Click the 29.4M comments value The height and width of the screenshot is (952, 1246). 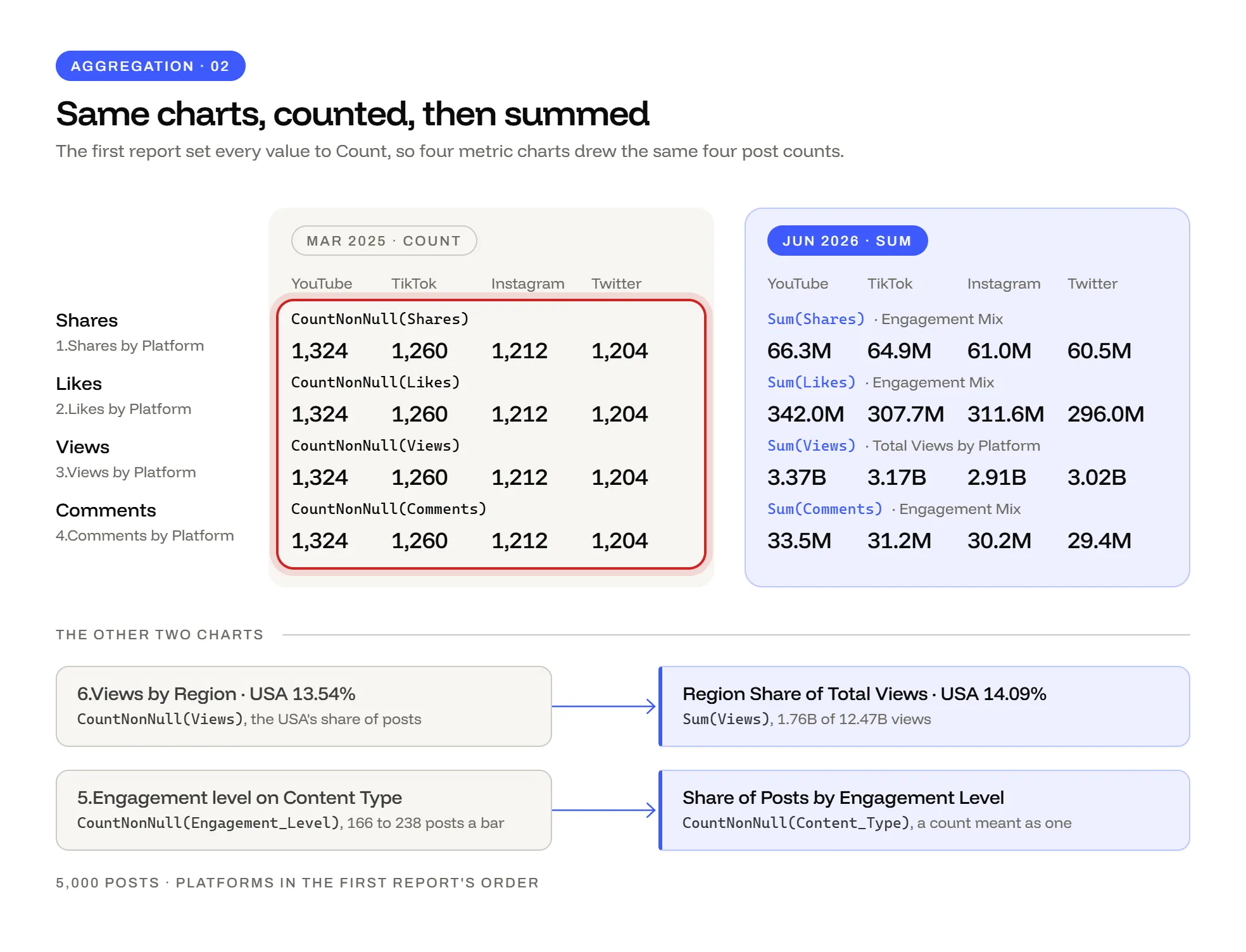1100,541
